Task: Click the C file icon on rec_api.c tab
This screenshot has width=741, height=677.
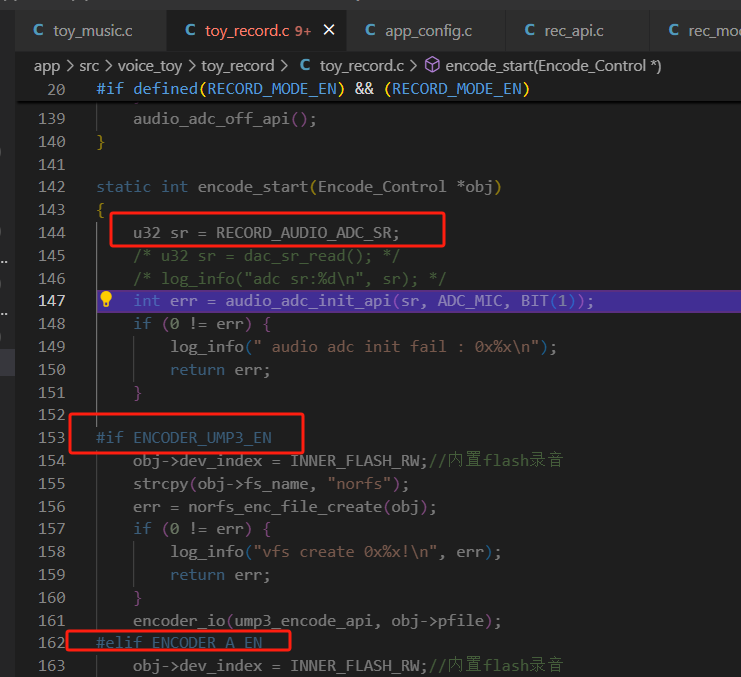Action: pos(530,30)
